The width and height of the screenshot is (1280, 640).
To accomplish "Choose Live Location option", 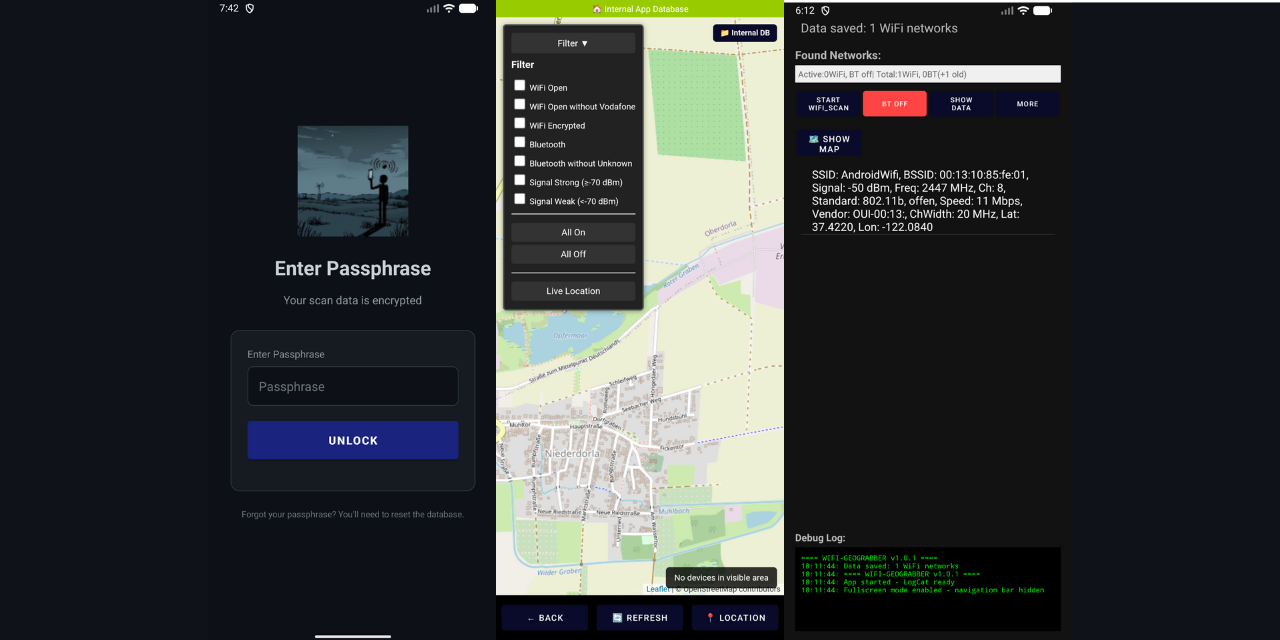I will [573, 291].
